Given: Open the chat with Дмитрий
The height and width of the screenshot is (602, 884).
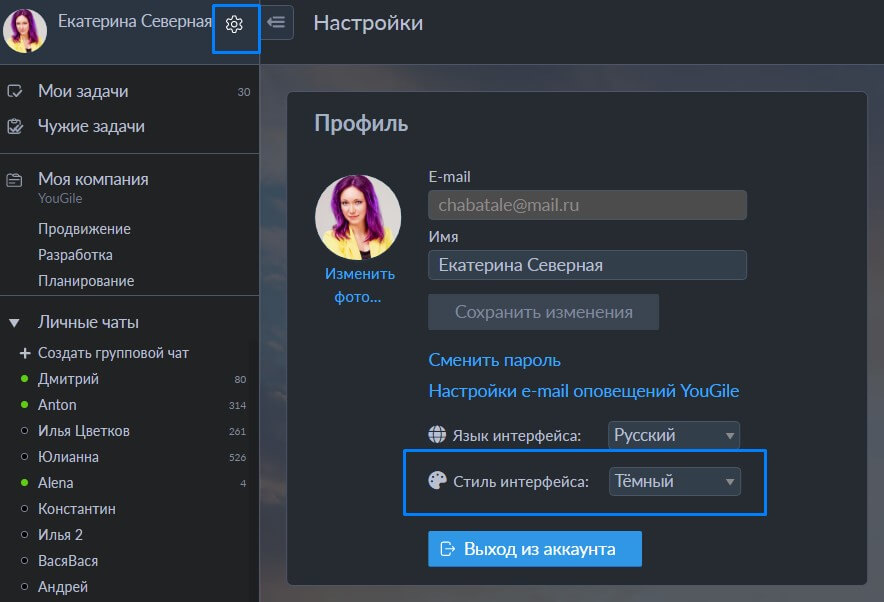Looking at the screenshot, I should [66, 379].
